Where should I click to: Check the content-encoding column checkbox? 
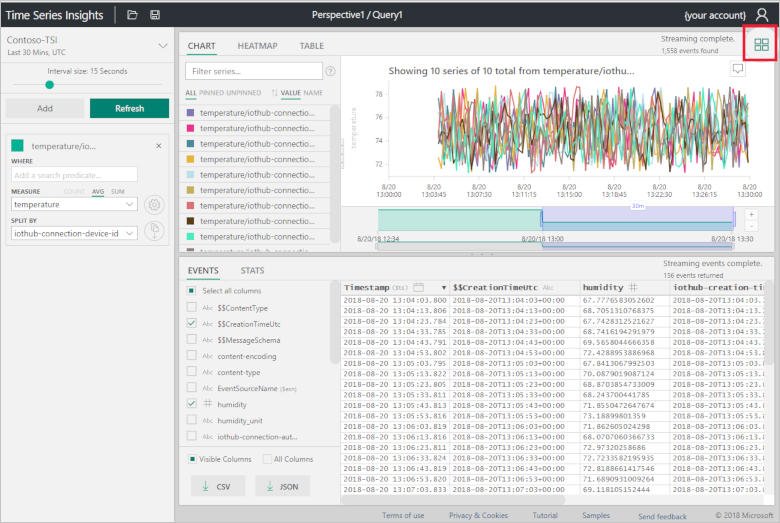click(192, 355)
